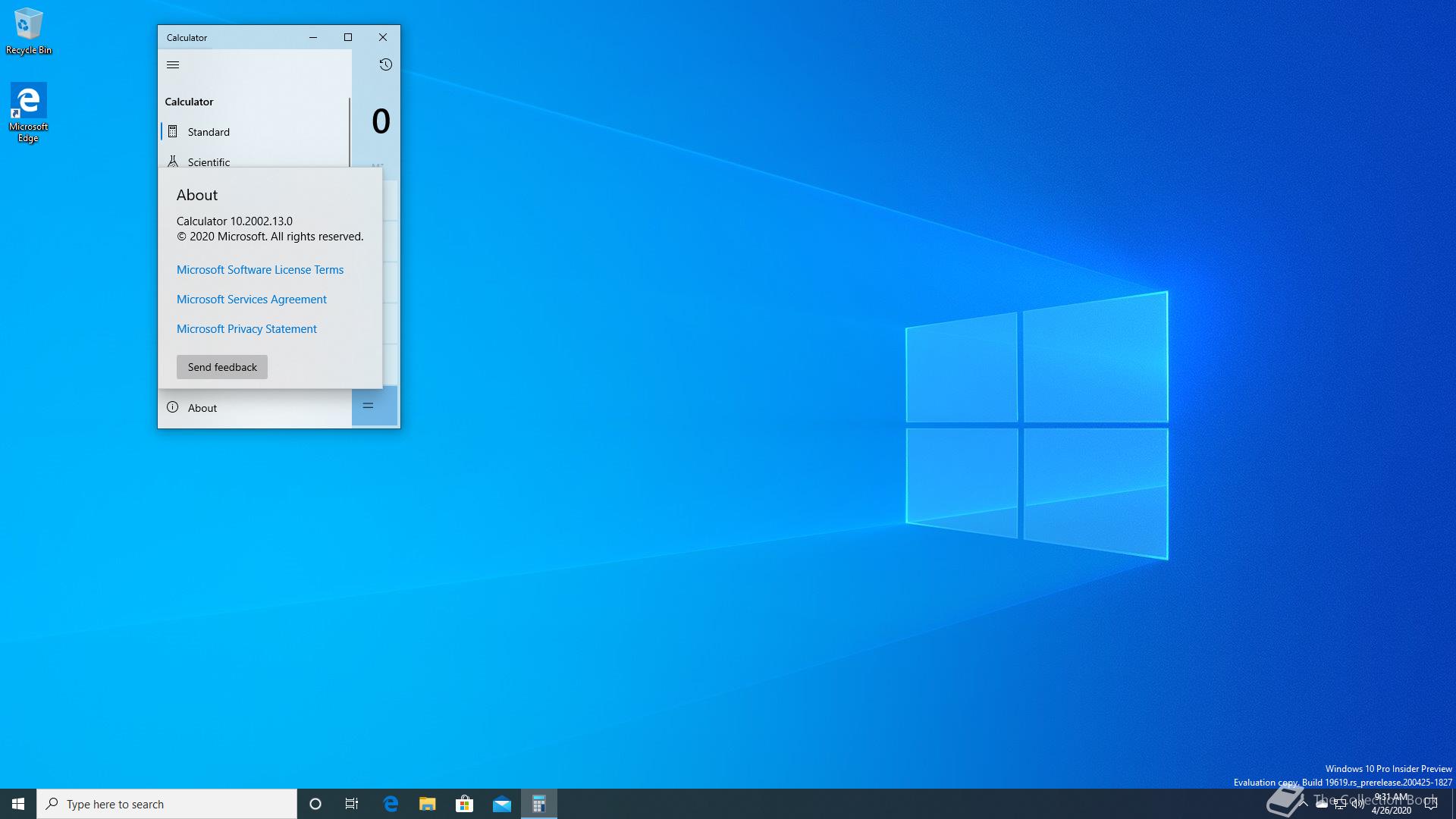Collapse the Calculator hamburger navigation menu
Screen dimensions: 1456x819
click(173, 64)
